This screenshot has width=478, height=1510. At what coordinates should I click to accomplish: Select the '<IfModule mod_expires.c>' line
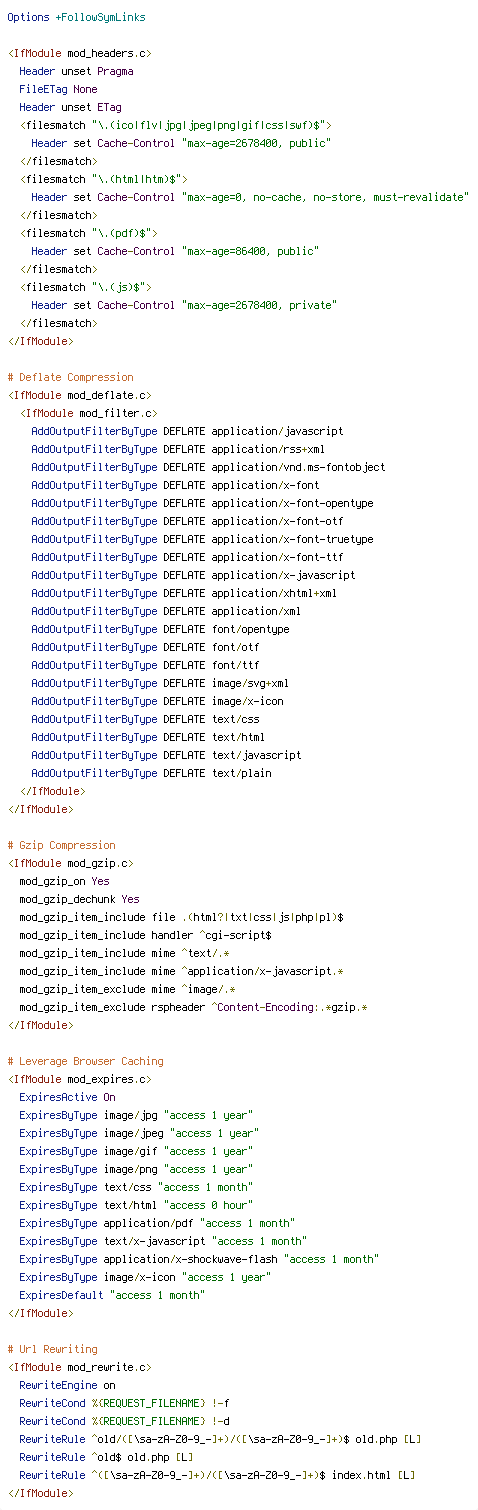pyautogui.click(x=79, y=1080)
